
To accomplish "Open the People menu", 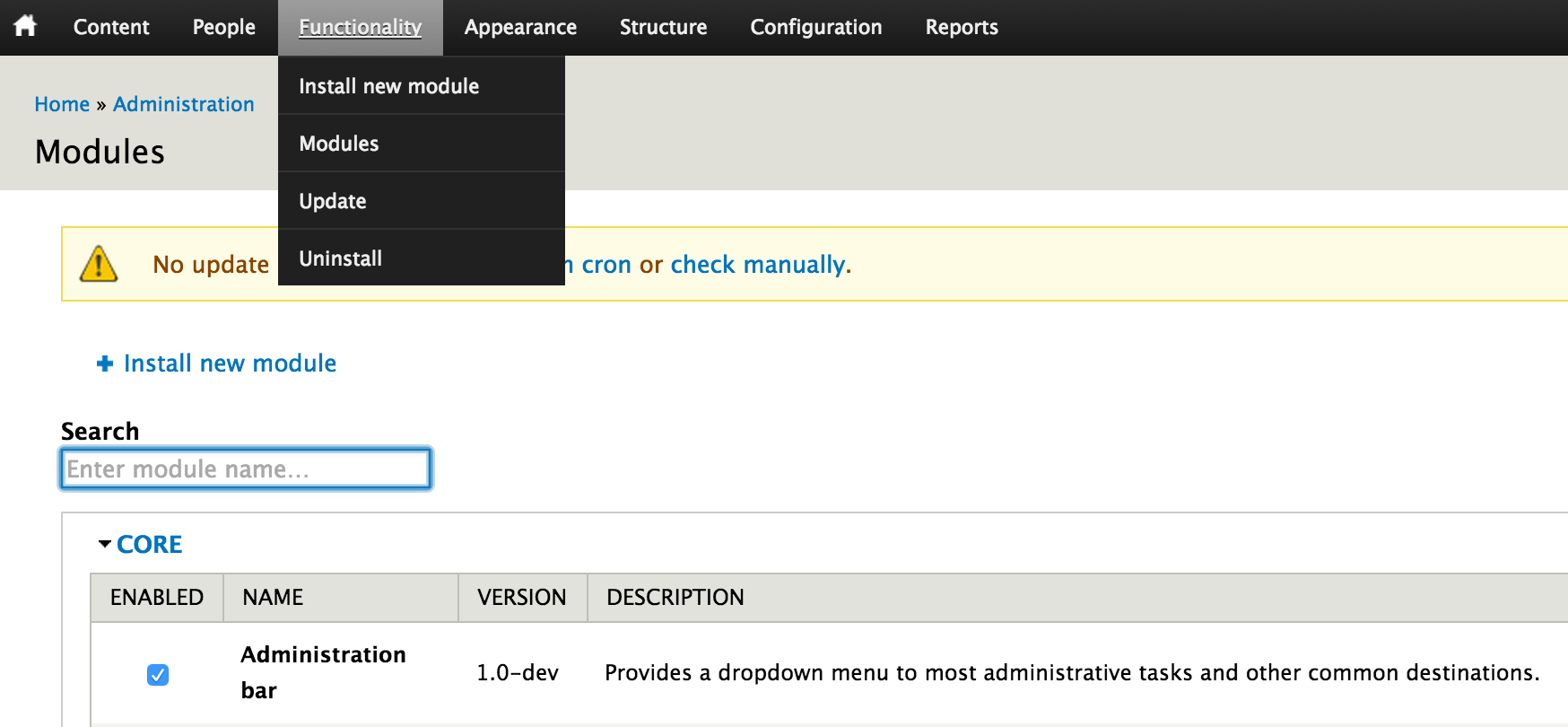I will pos(224,27).
